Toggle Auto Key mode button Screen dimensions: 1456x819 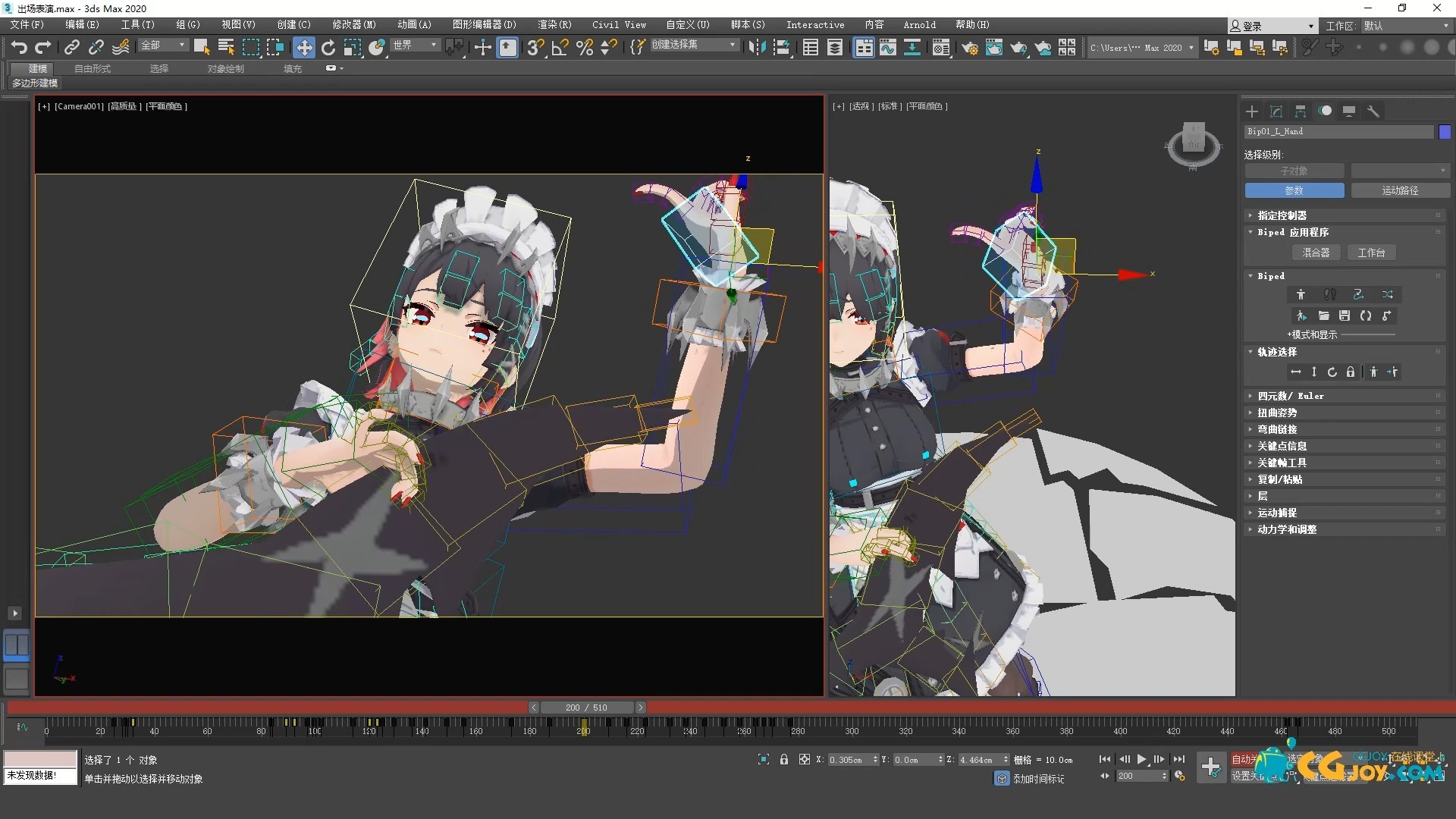1244,759
